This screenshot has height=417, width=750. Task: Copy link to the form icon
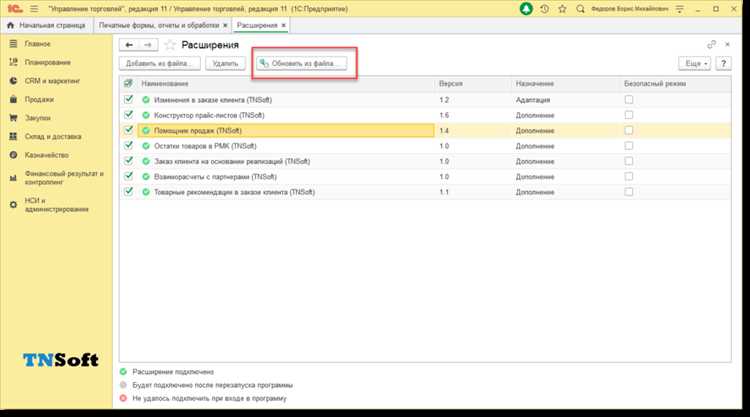(711, 44)
